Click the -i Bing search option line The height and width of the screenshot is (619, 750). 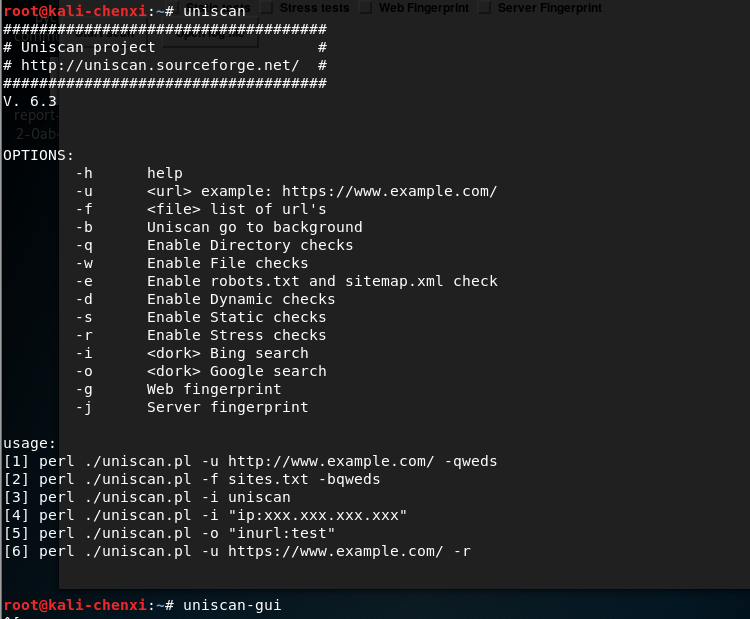pos(191,353)
